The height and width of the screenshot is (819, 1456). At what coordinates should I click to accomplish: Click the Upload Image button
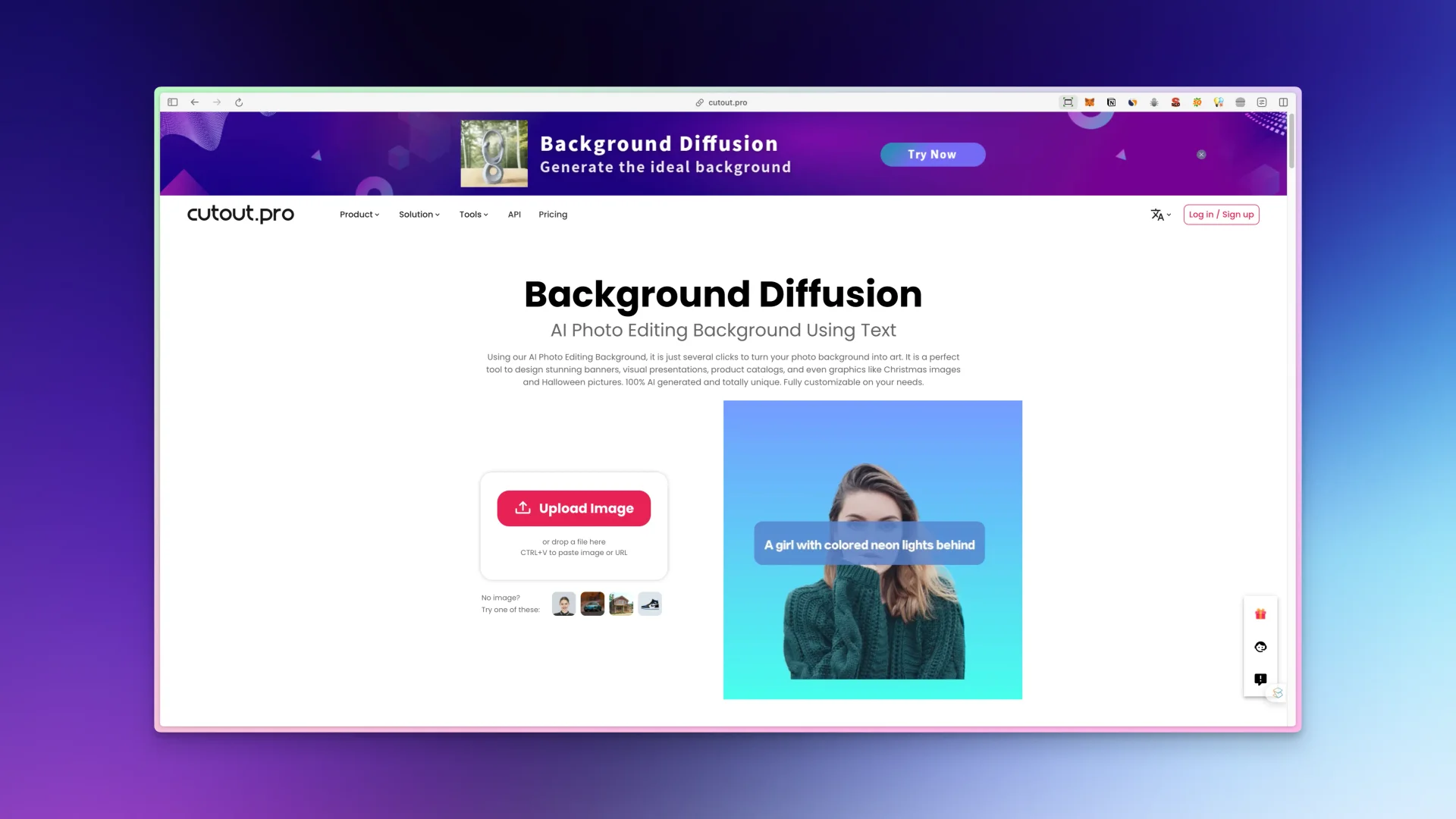coord(574,508)
